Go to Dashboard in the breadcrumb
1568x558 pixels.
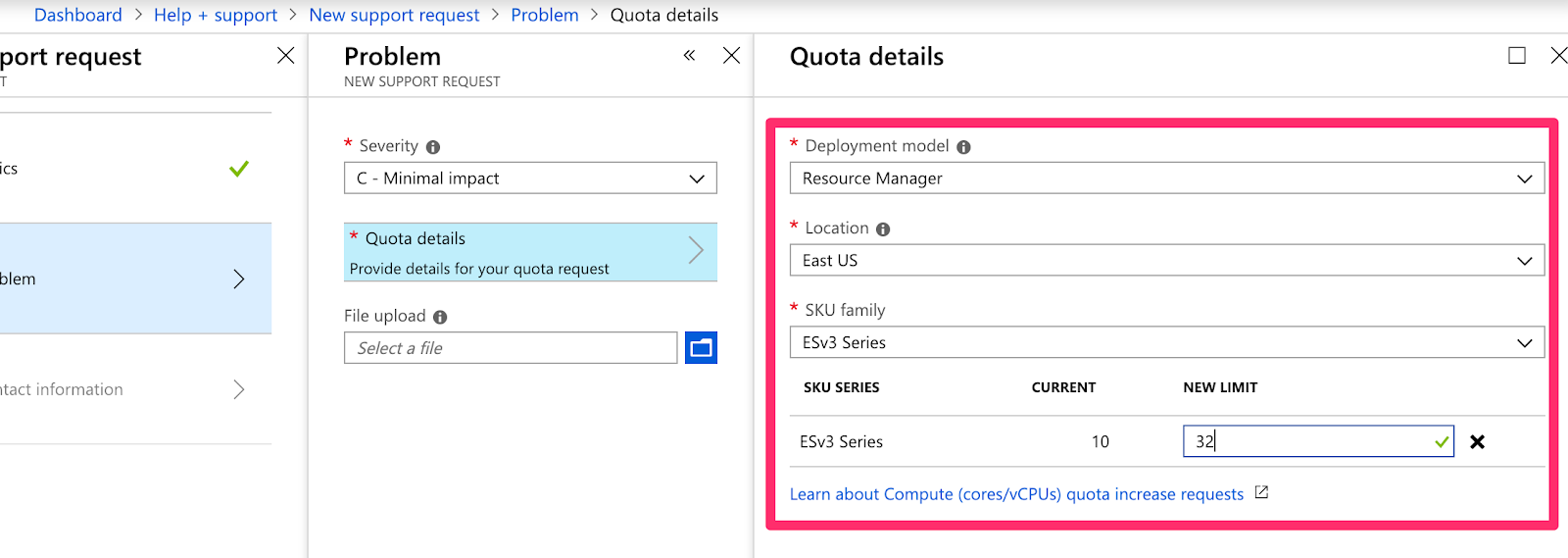tap(78, 15)
